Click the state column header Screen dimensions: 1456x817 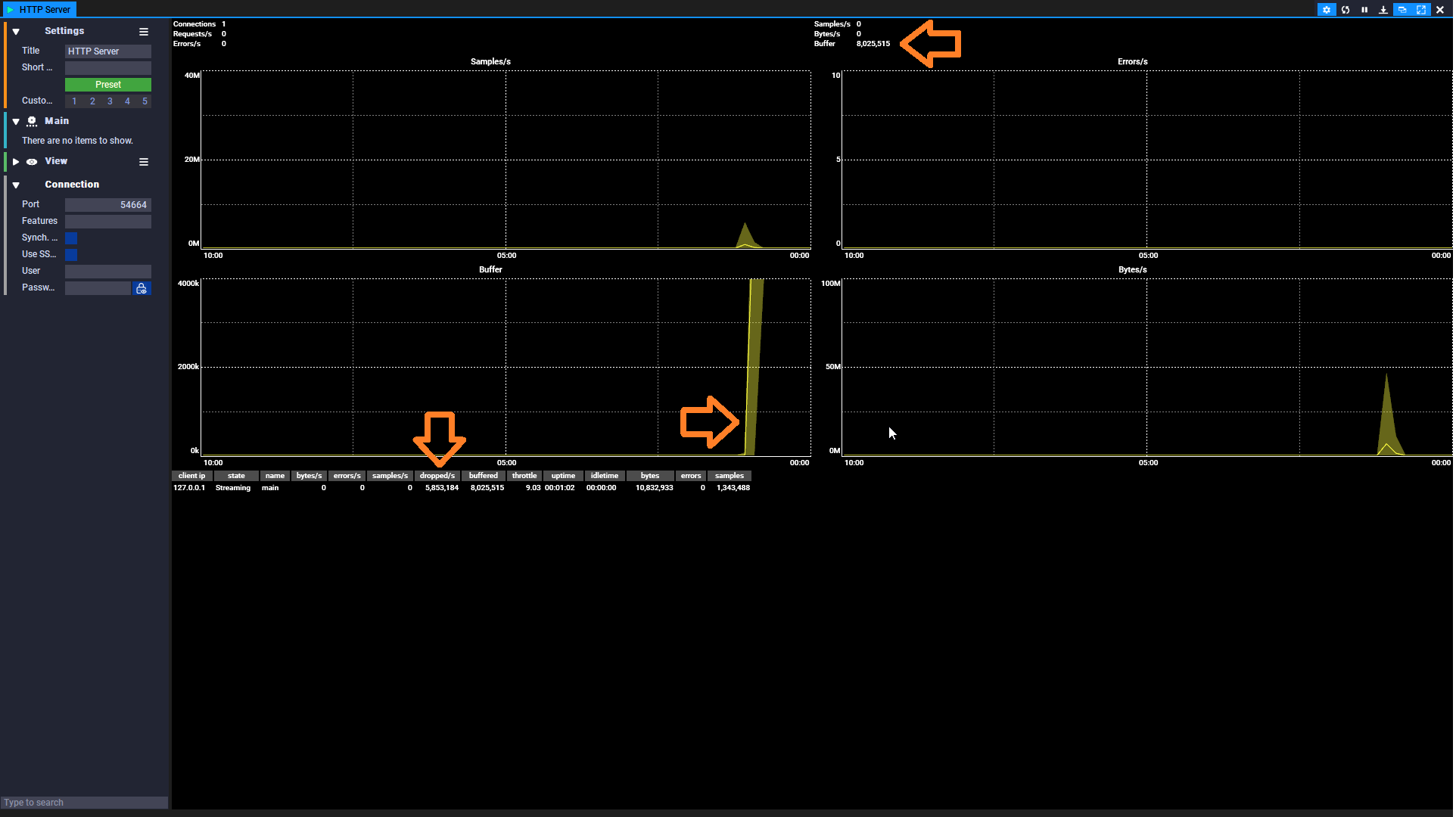click(x=237, y=477)
